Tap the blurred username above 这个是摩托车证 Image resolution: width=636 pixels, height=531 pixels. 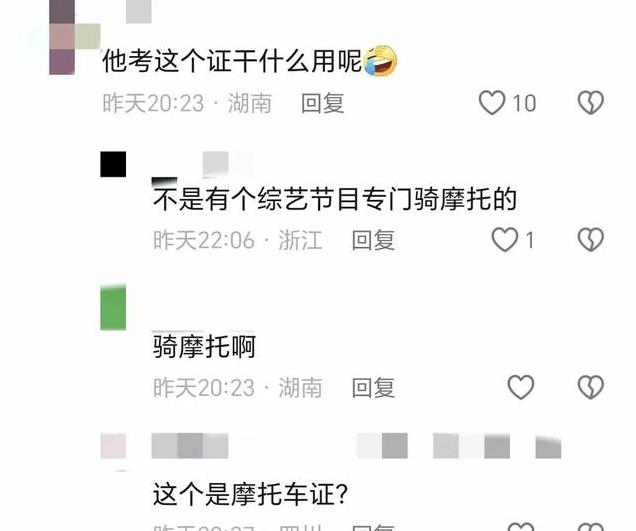(190, 446)
